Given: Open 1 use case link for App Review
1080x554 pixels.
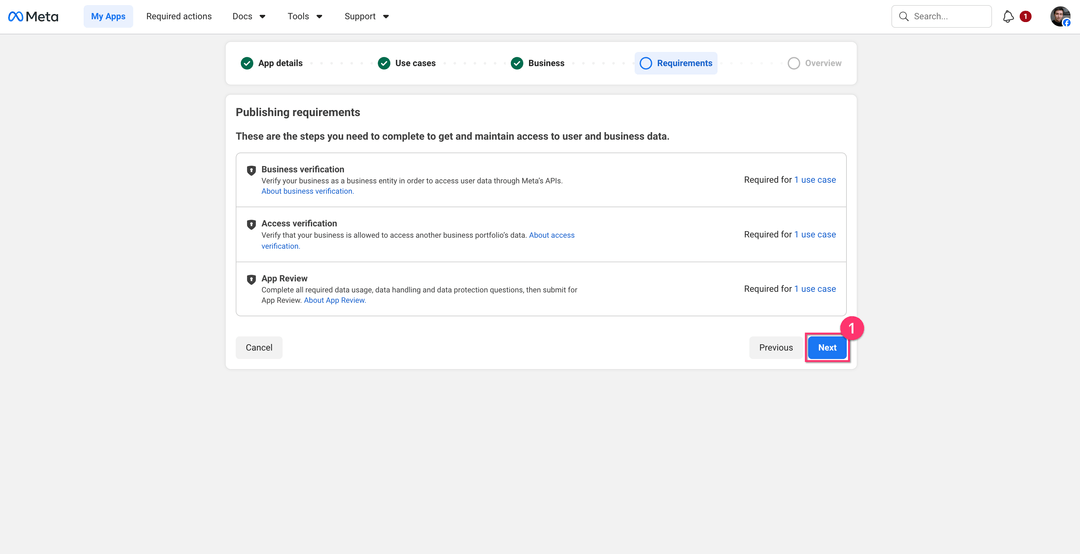Looking at the screenshot, I should tap(815, 289).
